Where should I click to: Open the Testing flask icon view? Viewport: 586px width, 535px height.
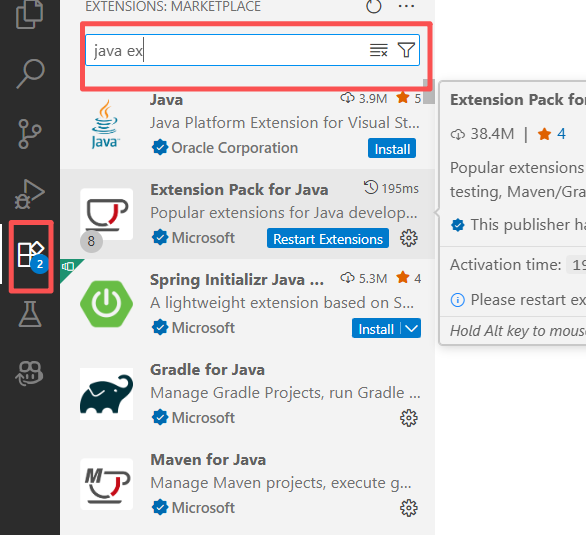(x=30, y=314)
